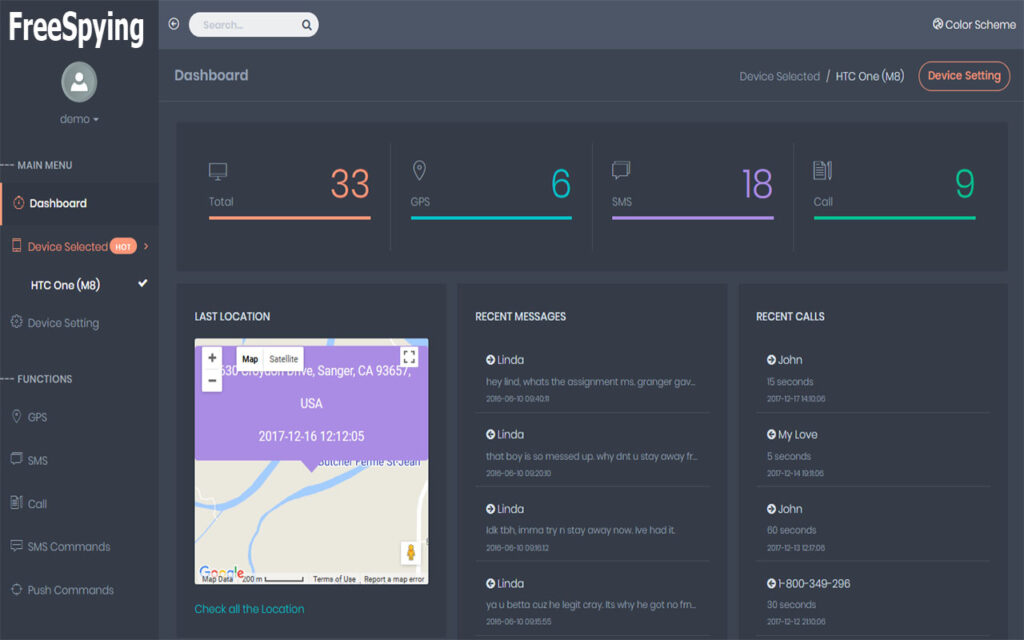
Task: Click the Street View pegman icon
Action: (x=410, y=553)
